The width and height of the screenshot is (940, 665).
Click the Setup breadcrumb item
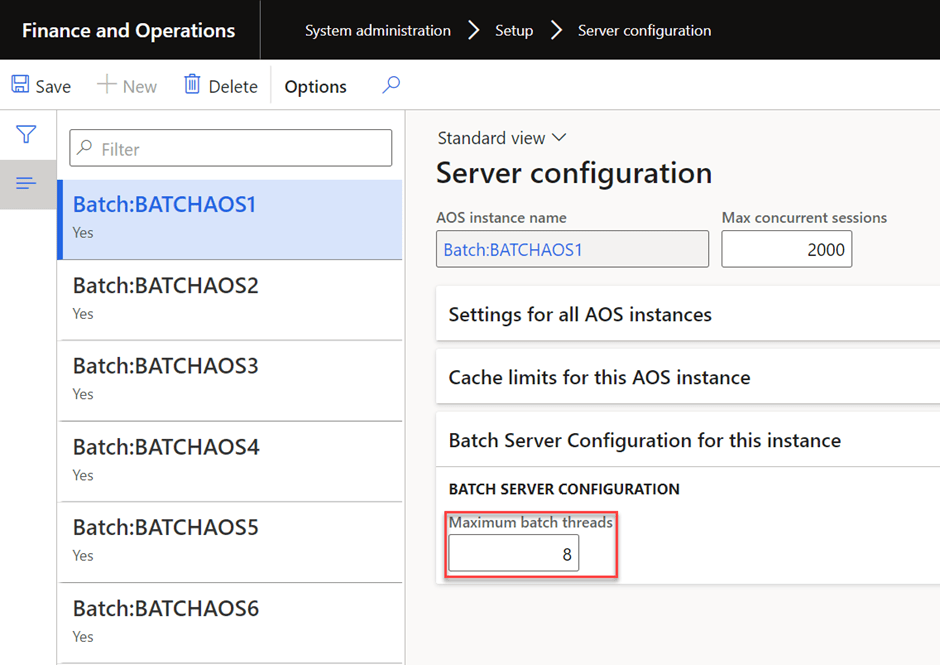(514, 30)
